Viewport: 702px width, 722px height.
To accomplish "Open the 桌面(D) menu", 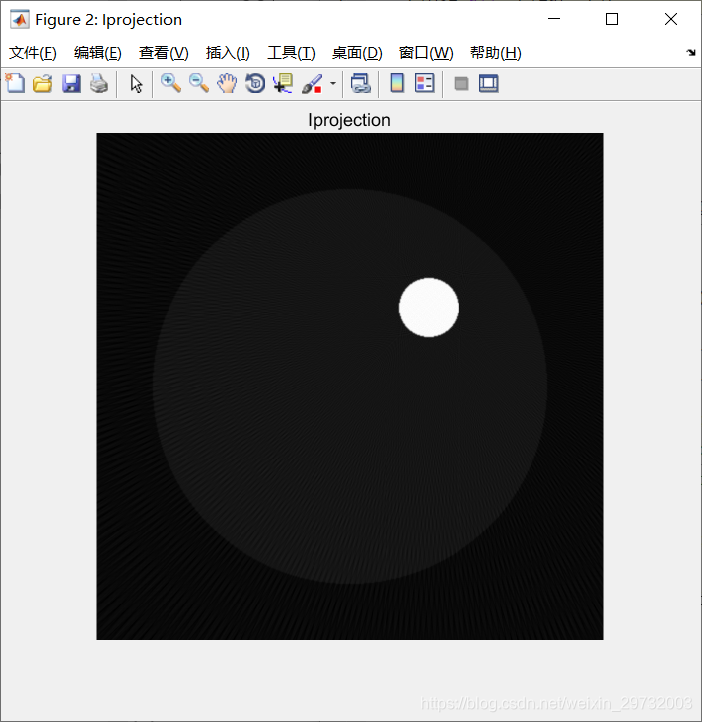I will point(357,53).
